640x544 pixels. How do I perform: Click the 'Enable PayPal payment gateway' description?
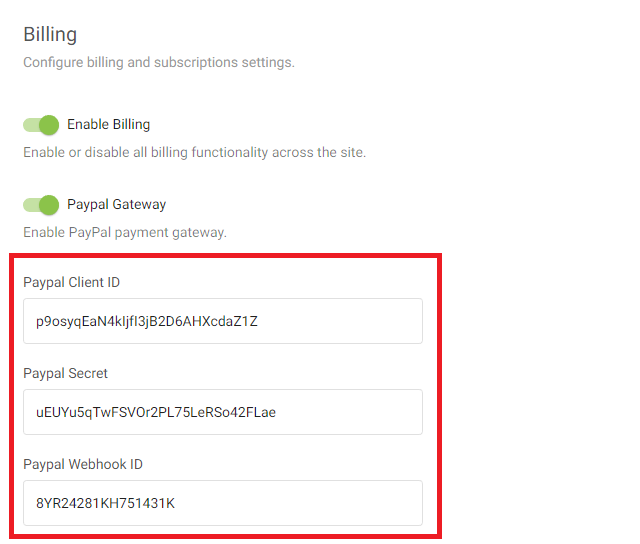(x=125, y=232)
